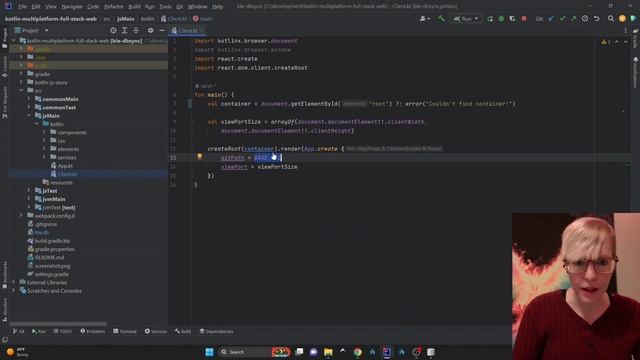Click Collapse All in Project panel
The height and width of the screenshot is (360, 640).
136,31
